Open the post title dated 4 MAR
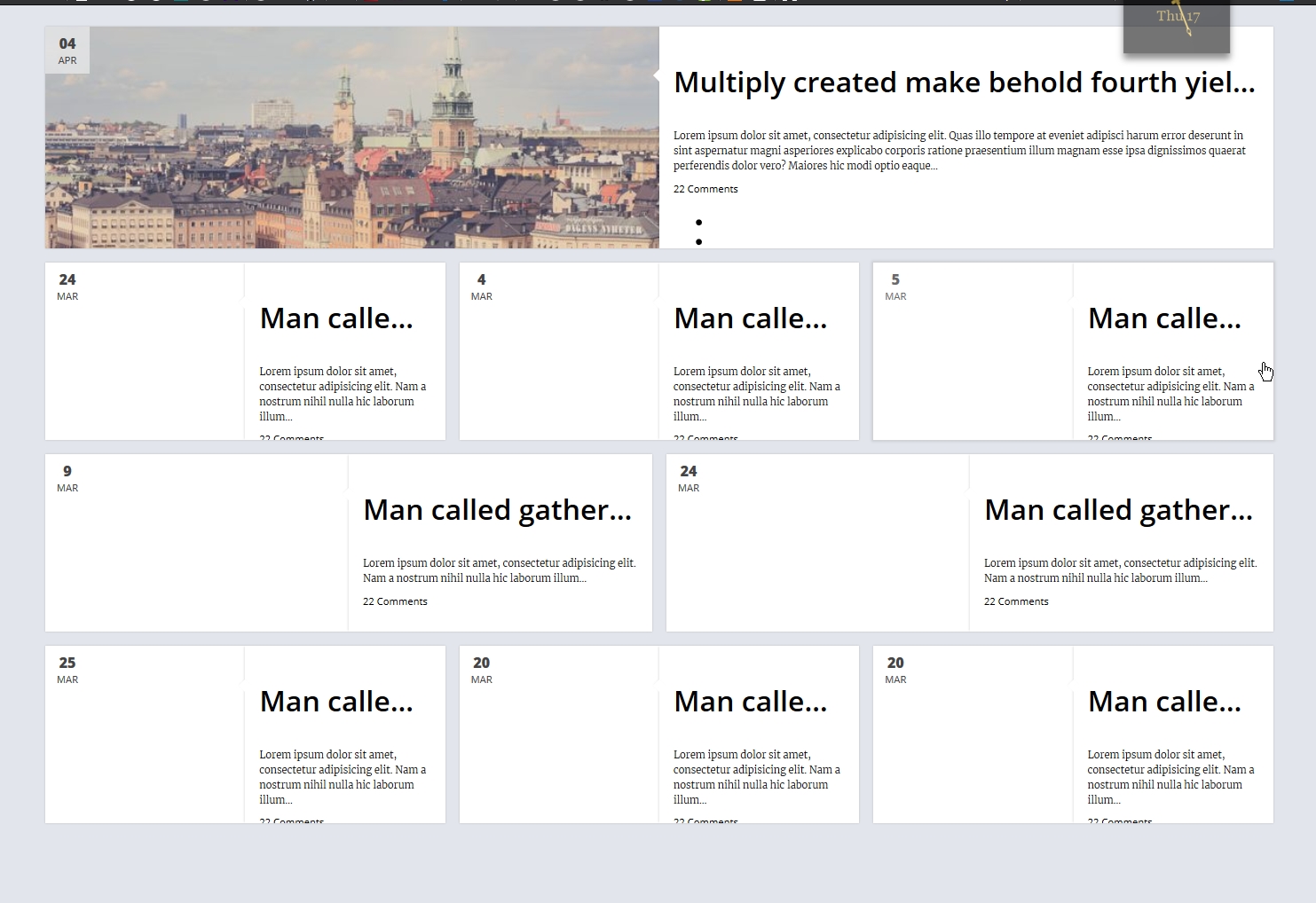 coord(750,318)
